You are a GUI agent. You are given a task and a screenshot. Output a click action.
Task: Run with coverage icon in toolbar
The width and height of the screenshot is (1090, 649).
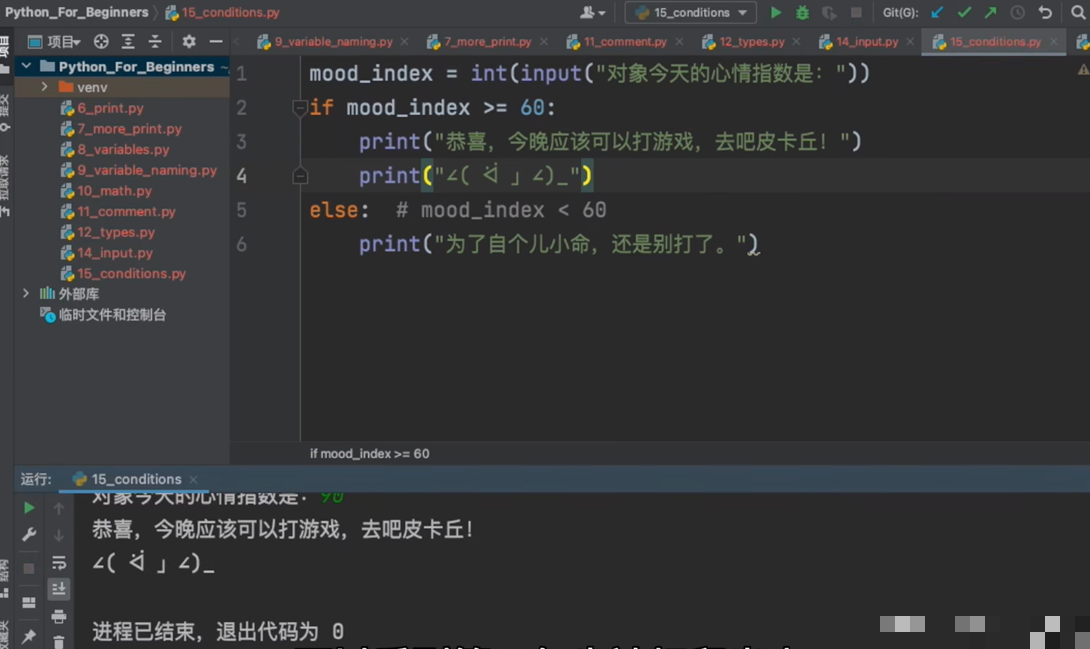[829, 13]
